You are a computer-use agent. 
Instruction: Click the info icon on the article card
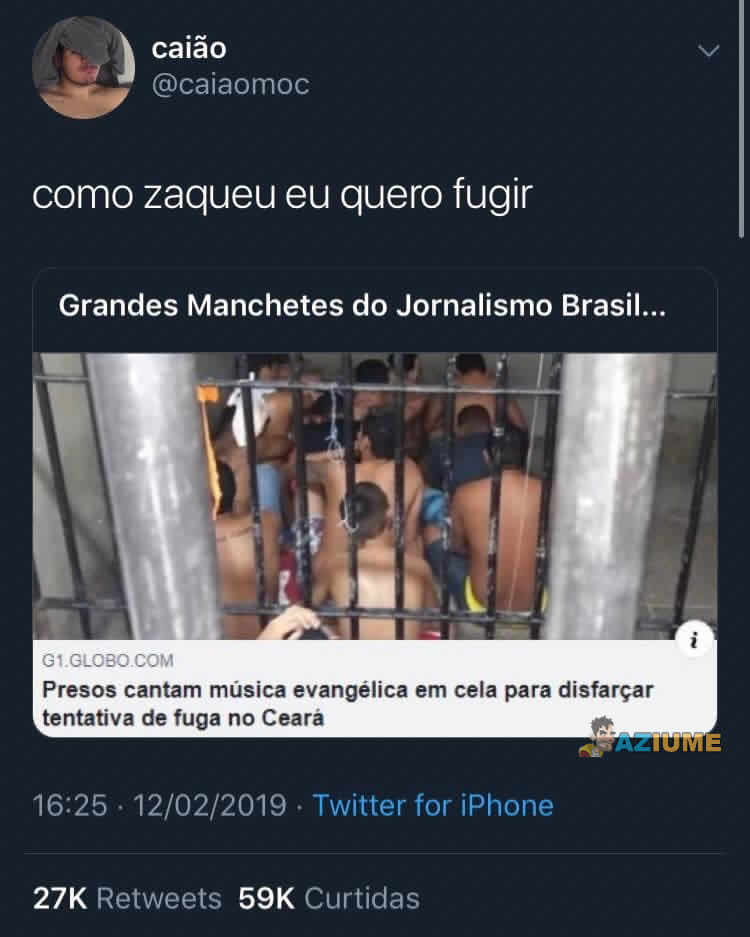tap(695, 638)
